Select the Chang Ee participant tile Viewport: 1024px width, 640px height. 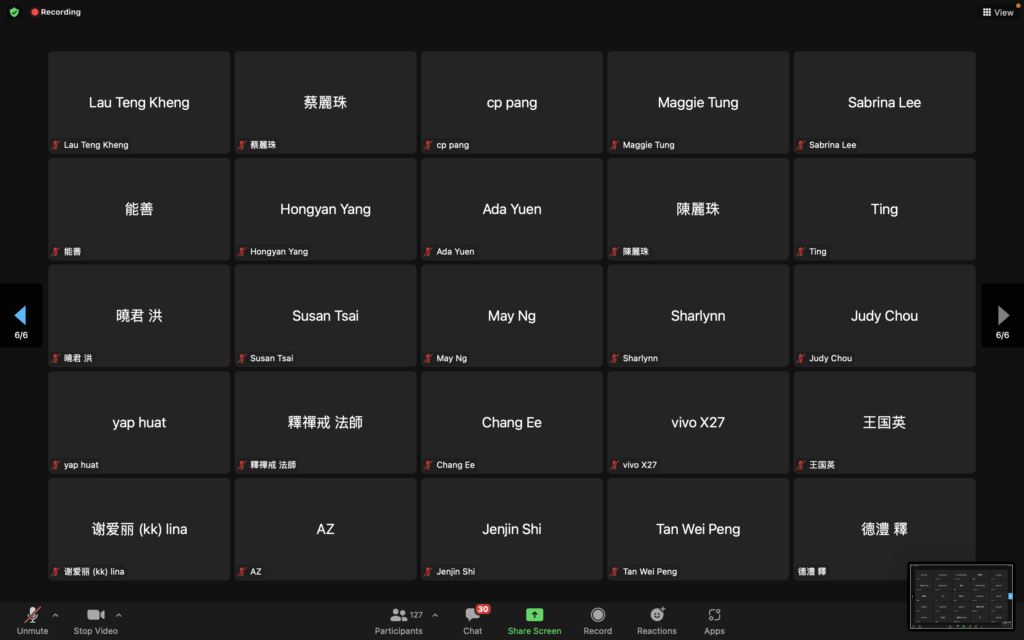pyautogui.click(x=511, y=422)
